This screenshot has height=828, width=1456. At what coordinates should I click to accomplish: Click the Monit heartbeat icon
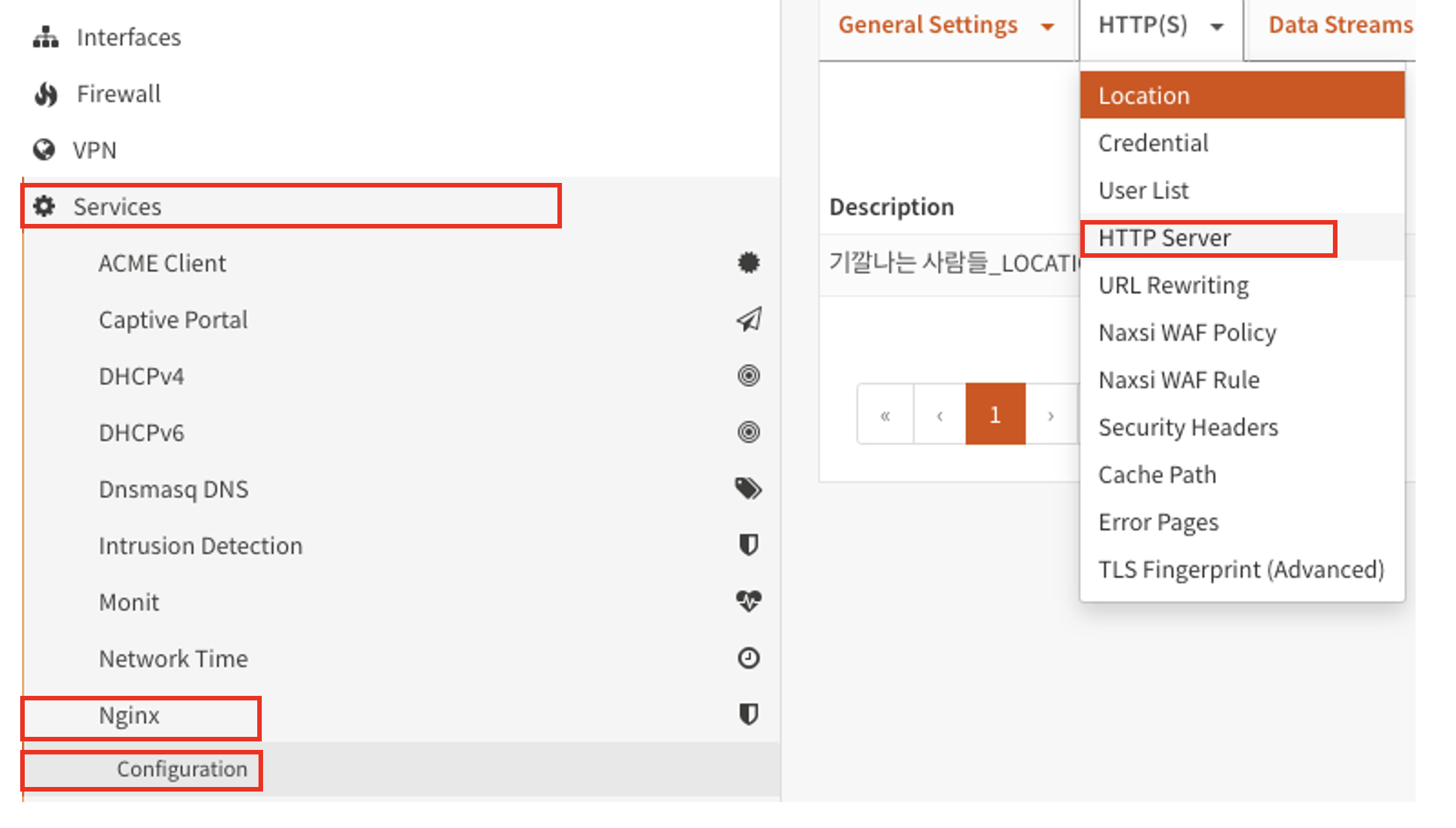pyautogui.click(x=748, y=601)
